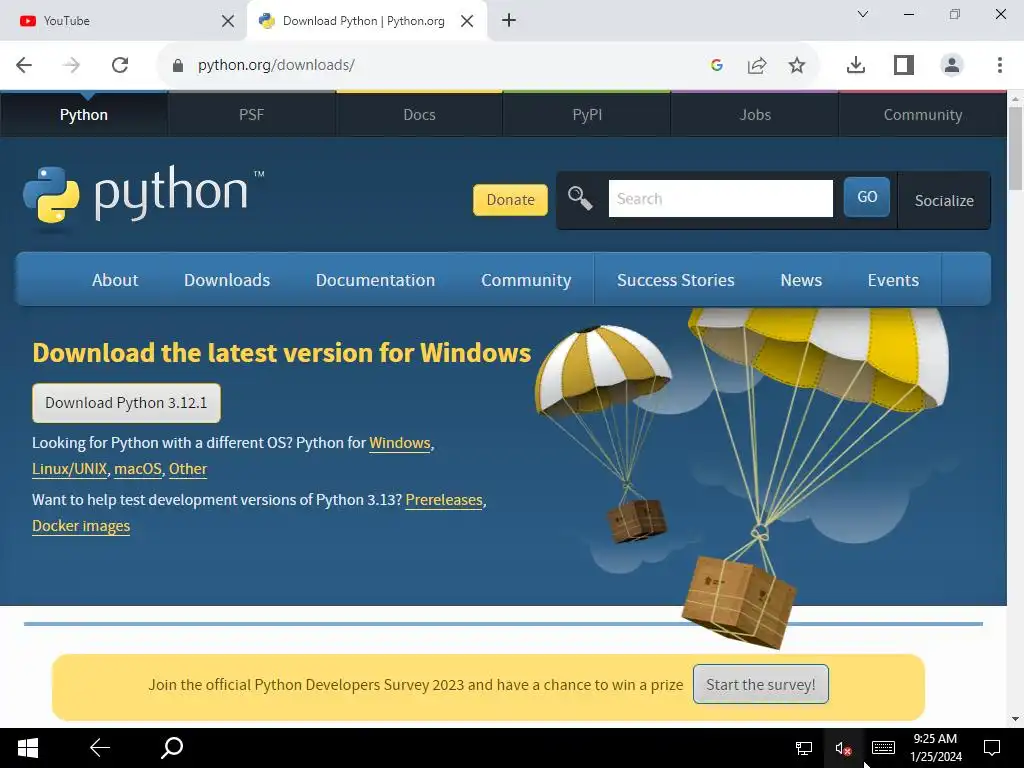Click the muted speaker tray icon

(843, 748)
